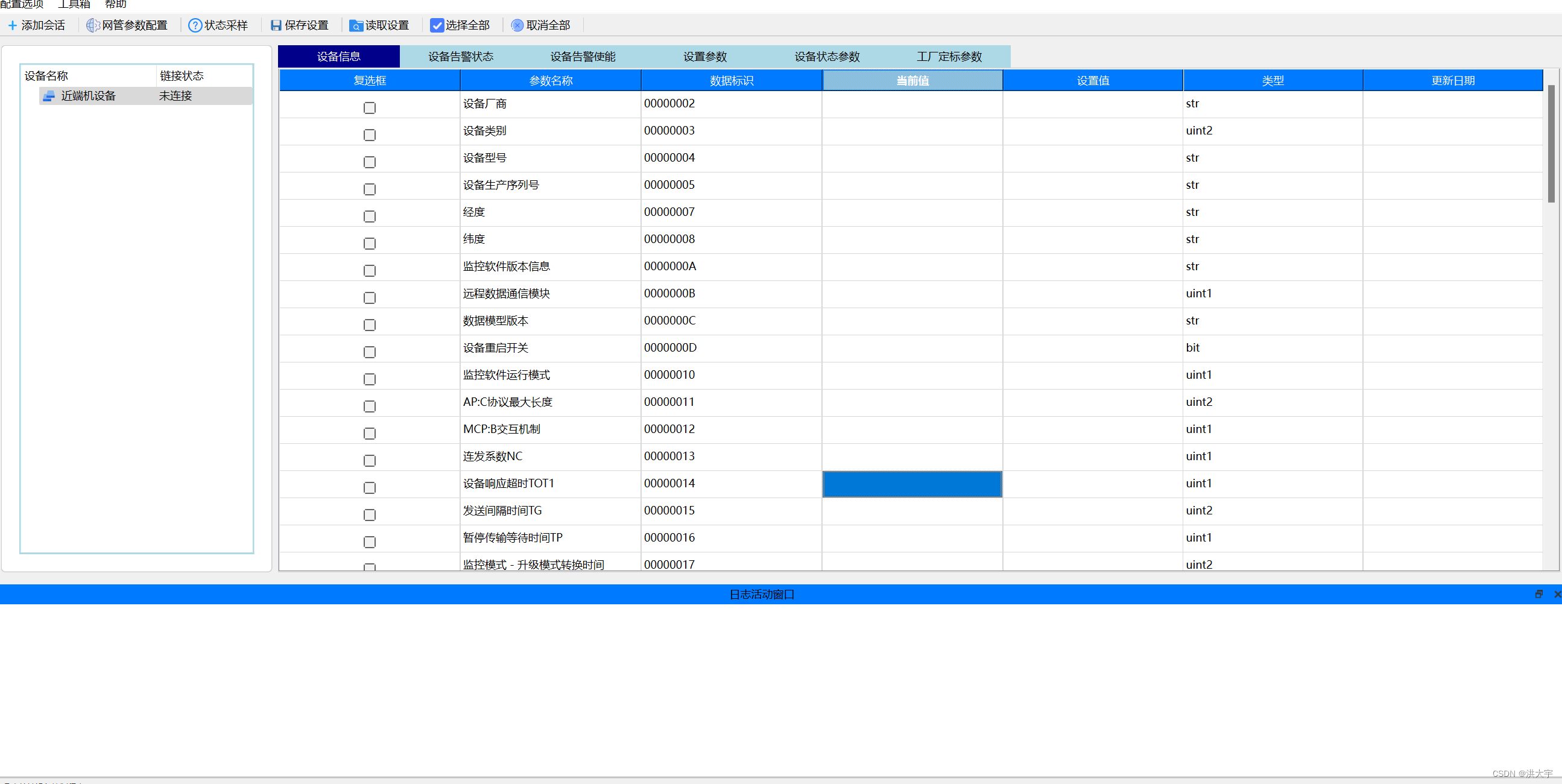The width and height of the screenshot is (1562, 784).
Task: Click the 选择全部 button label
Action: tap(467, 25)
